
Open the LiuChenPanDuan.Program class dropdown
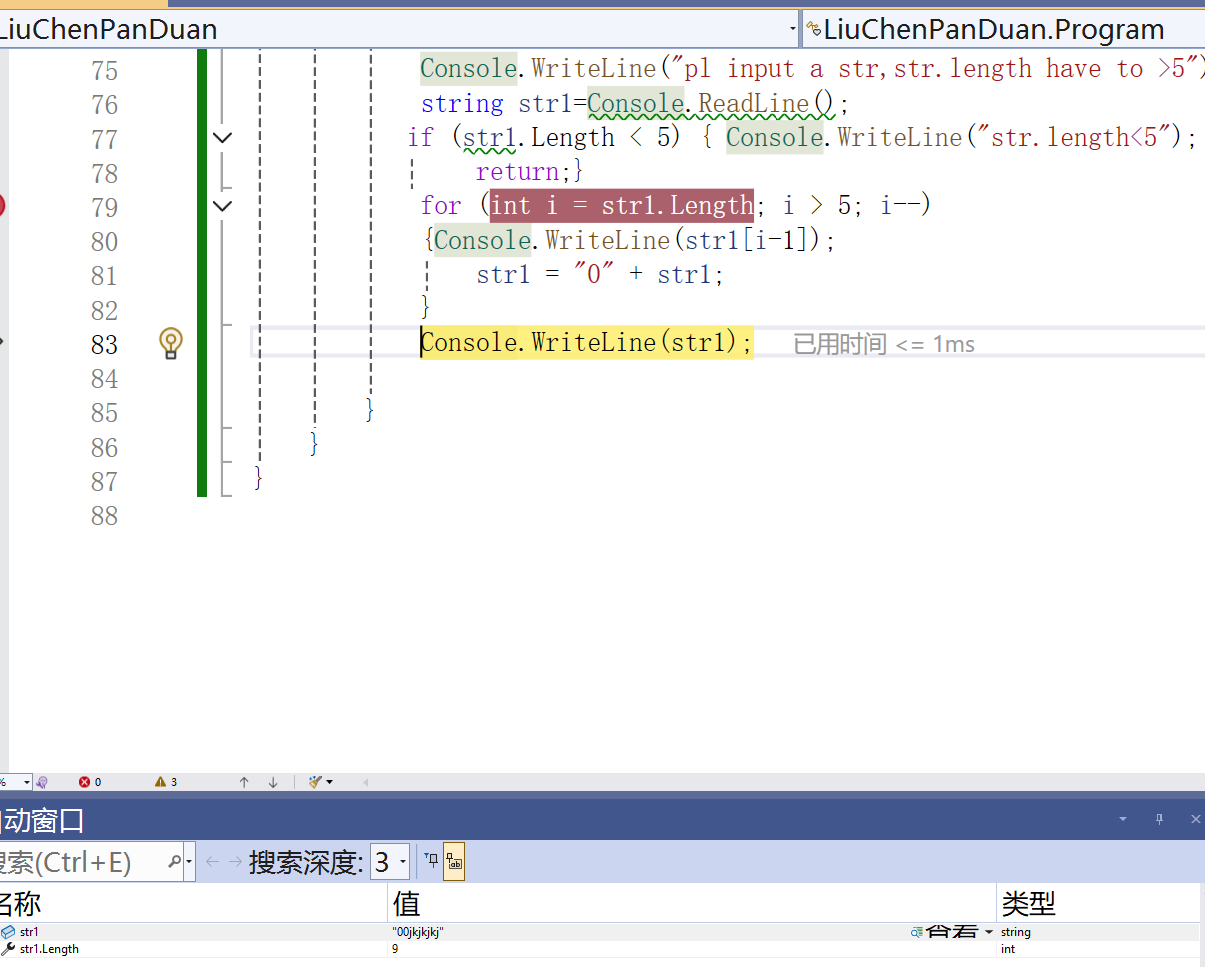tap(1004, 29)
